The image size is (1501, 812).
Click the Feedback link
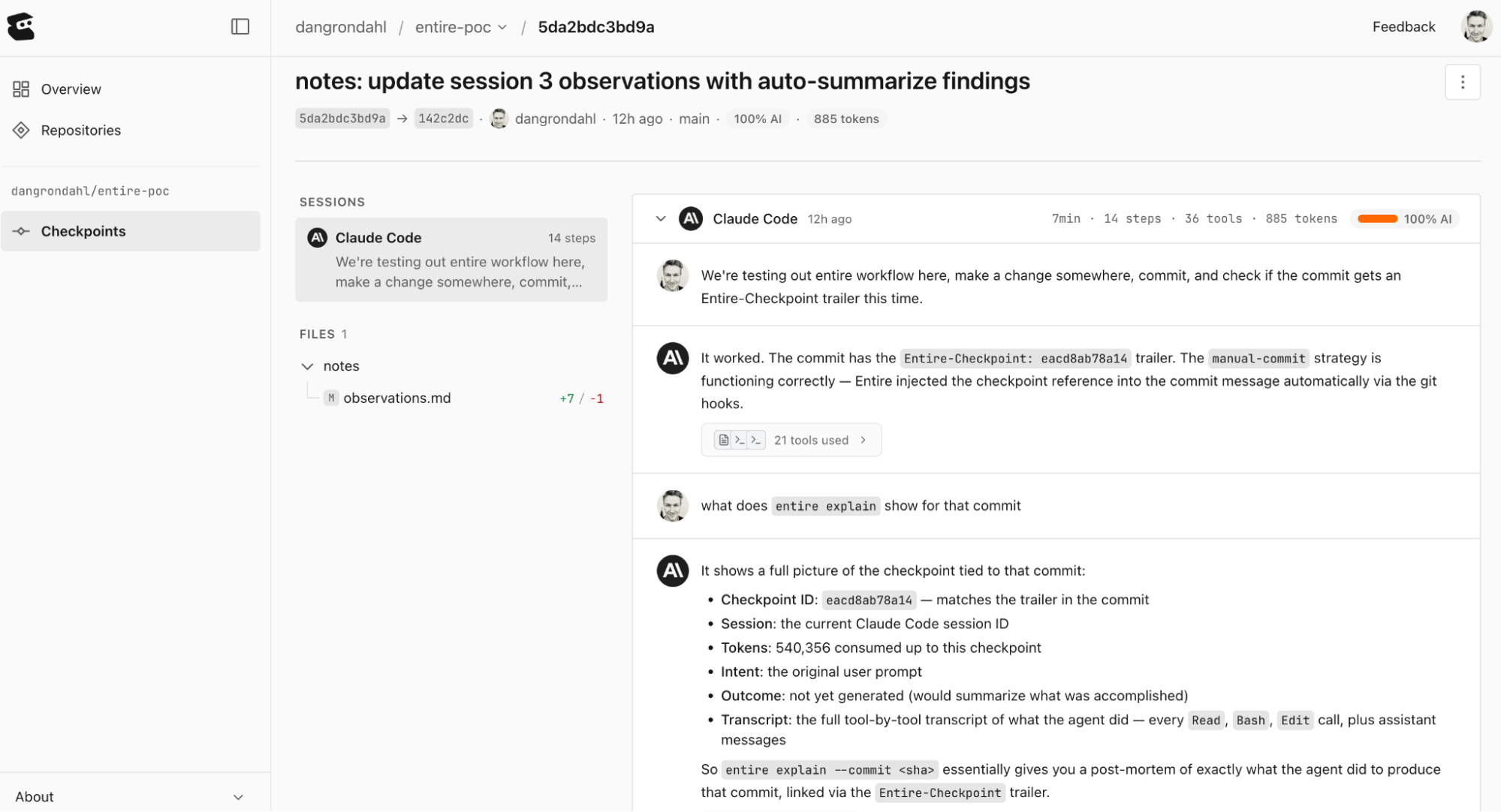1403,27
